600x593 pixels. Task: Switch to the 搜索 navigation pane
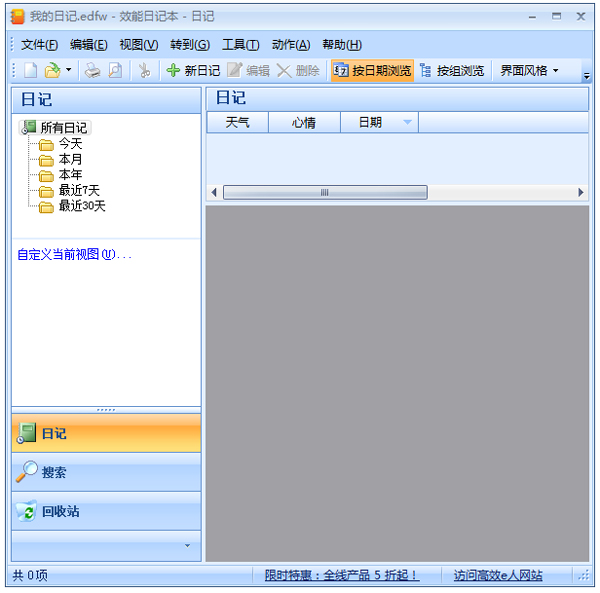coord(106,472)
